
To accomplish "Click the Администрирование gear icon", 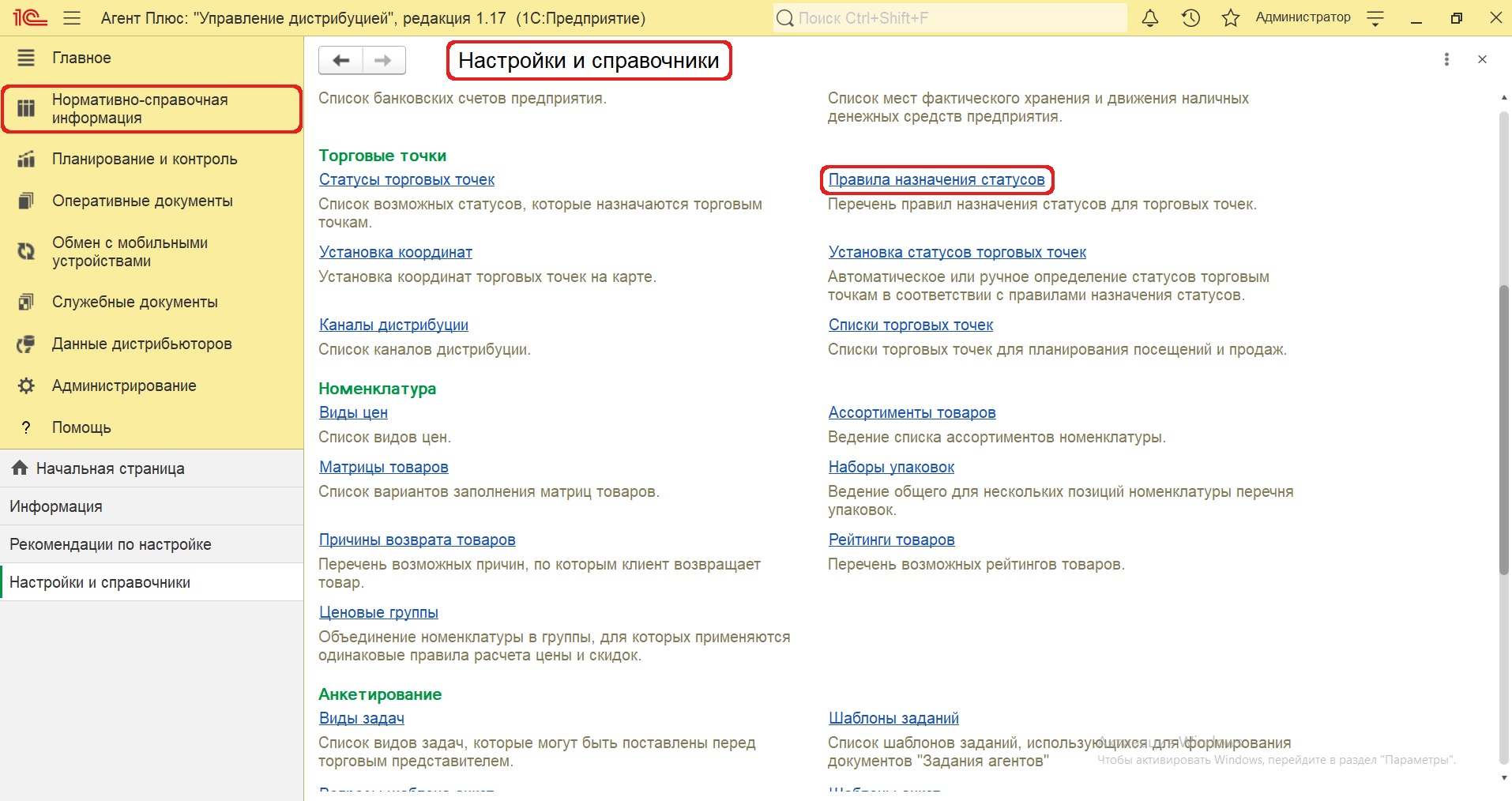I will point(26,385).
